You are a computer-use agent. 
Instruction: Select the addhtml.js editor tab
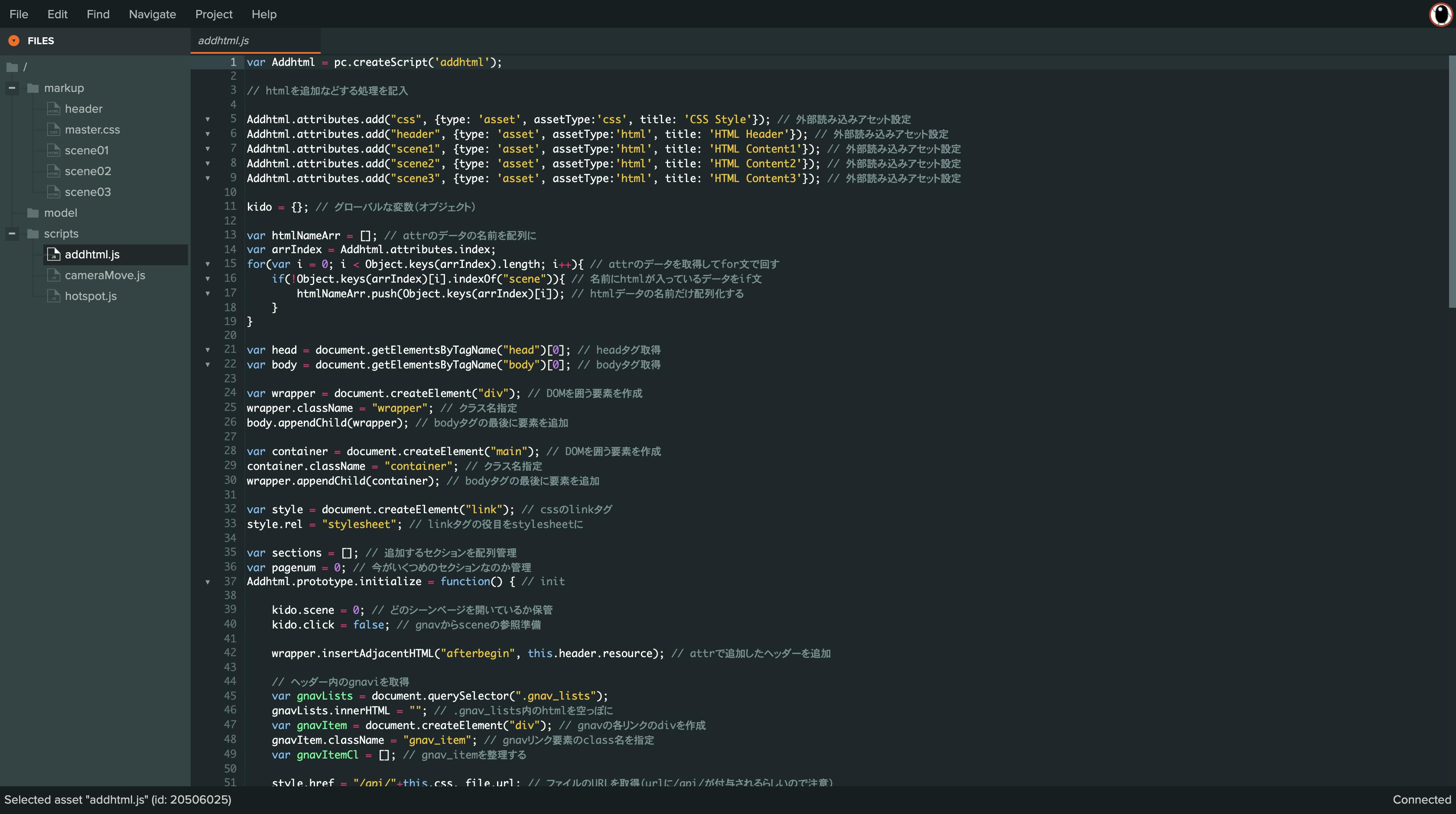pos(223,41)
